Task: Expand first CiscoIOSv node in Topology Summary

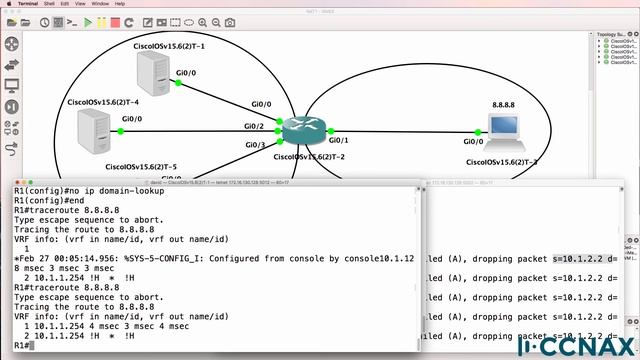Action: coord(599,41)
